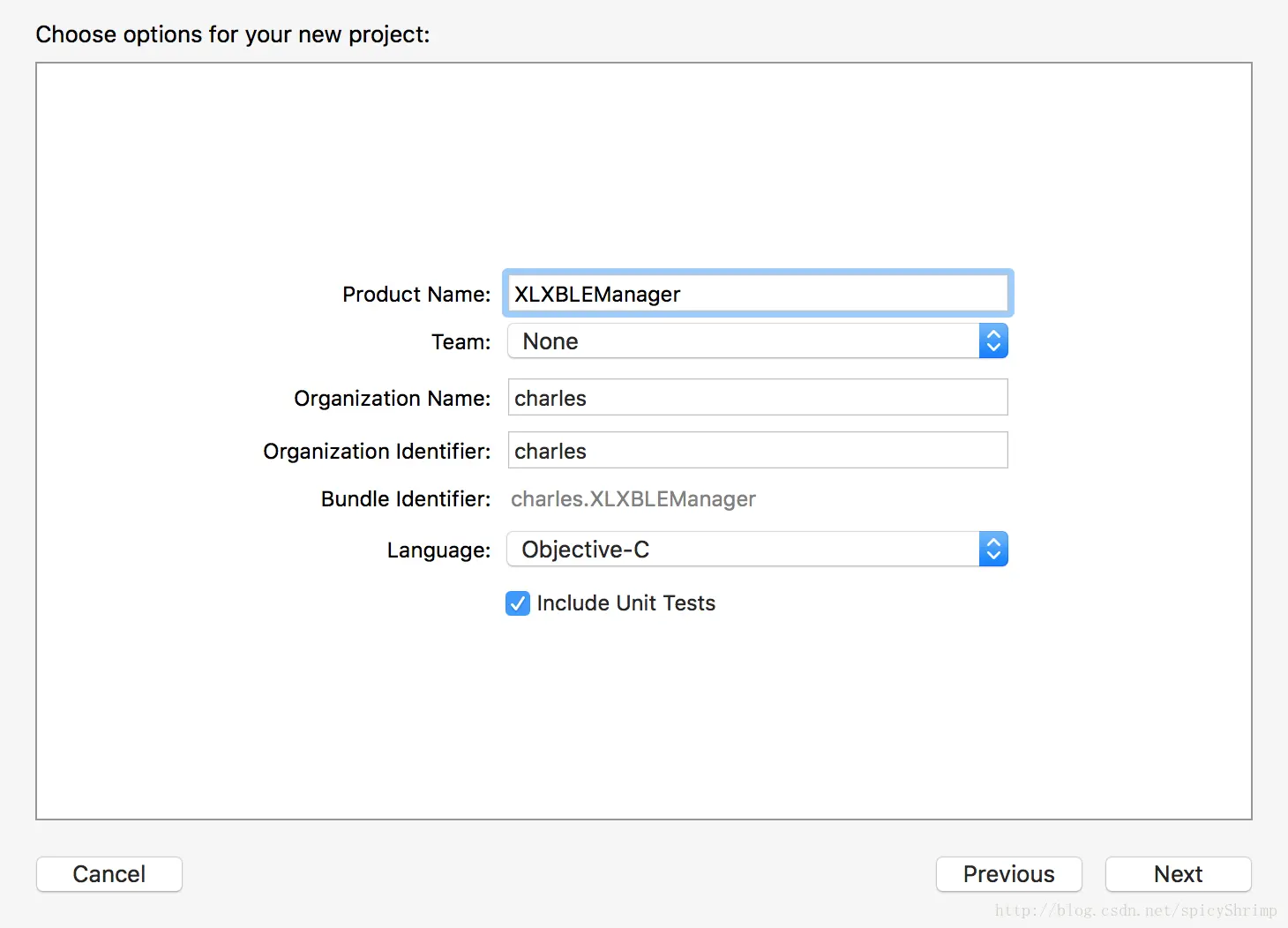
Task: Uncheck the Include Unit Tests checkbox
Action: tap(518, 603)
